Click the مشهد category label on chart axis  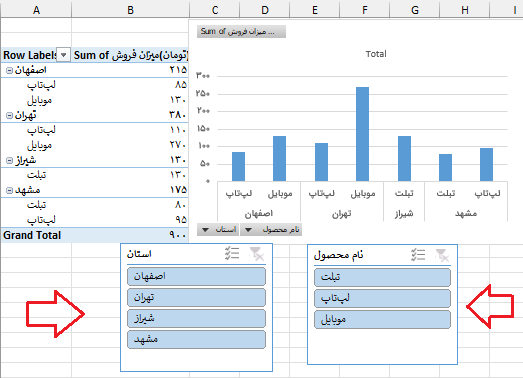click(x=466, y=213)
